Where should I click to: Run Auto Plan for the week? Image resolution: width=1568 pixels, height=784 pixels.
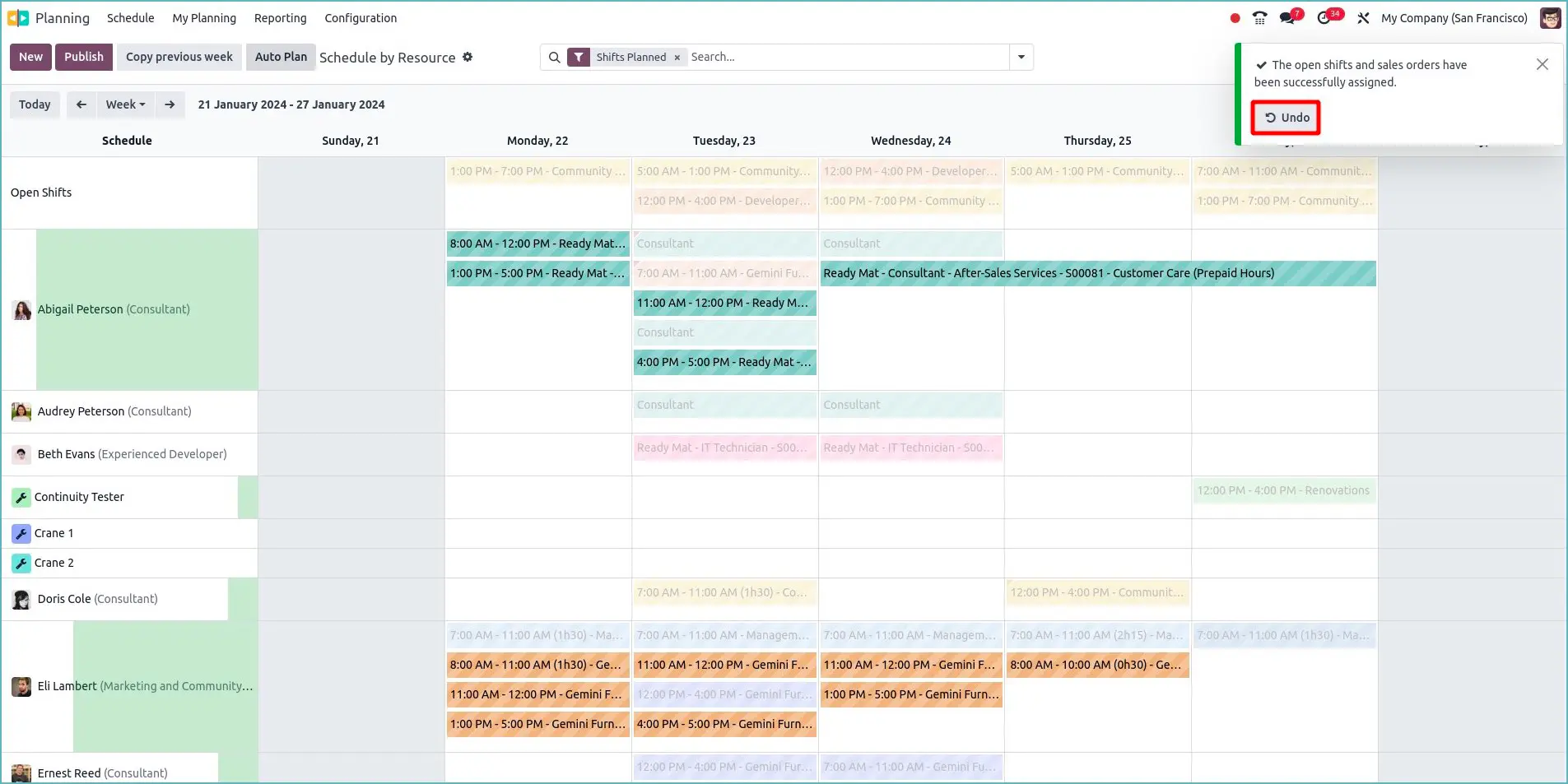pyautogui.click(x=280, y=57)
